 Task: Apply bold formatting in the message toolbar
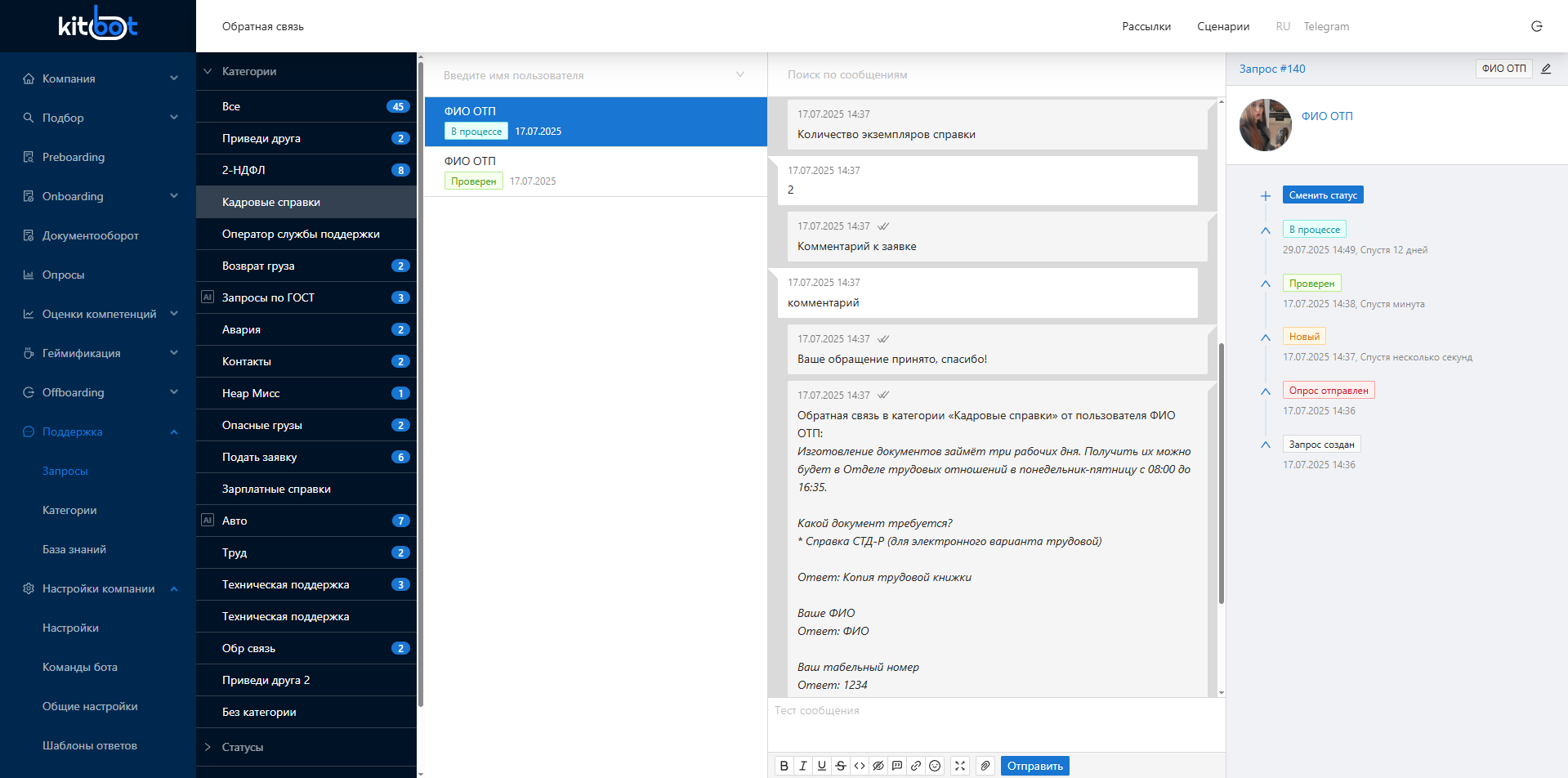tap(784, 766)
